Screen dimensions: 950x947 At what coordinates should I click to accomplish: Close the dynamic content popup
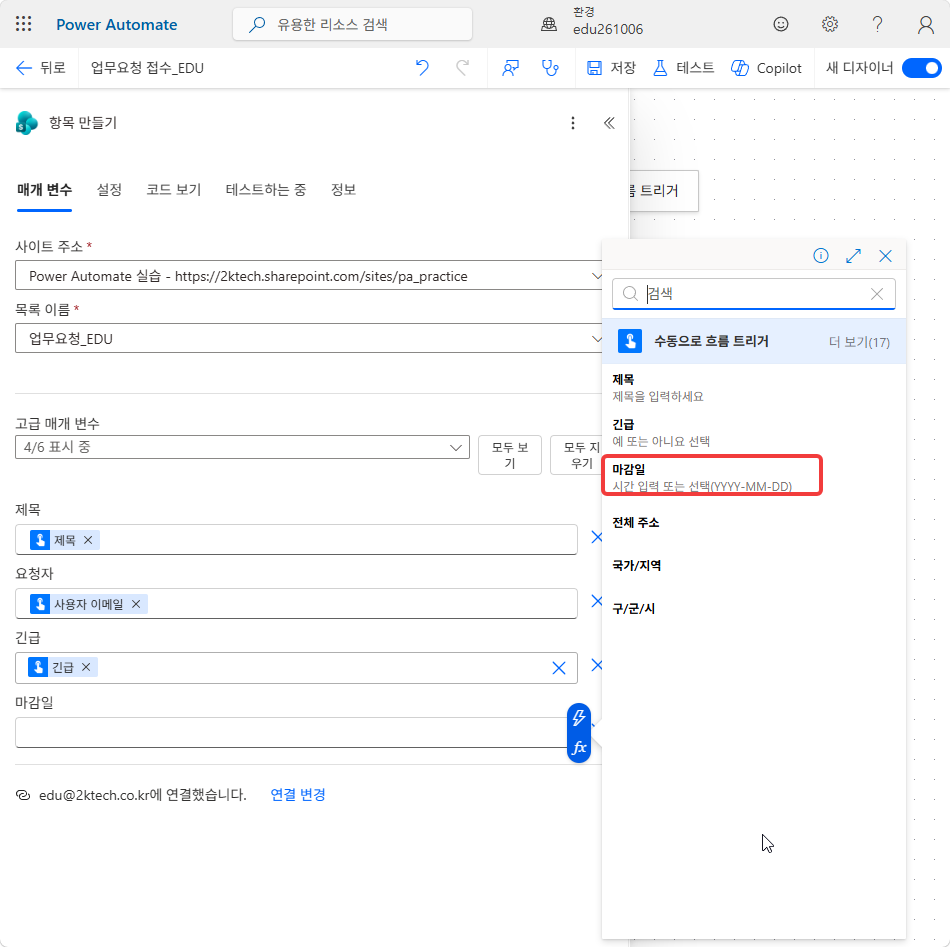885,256
